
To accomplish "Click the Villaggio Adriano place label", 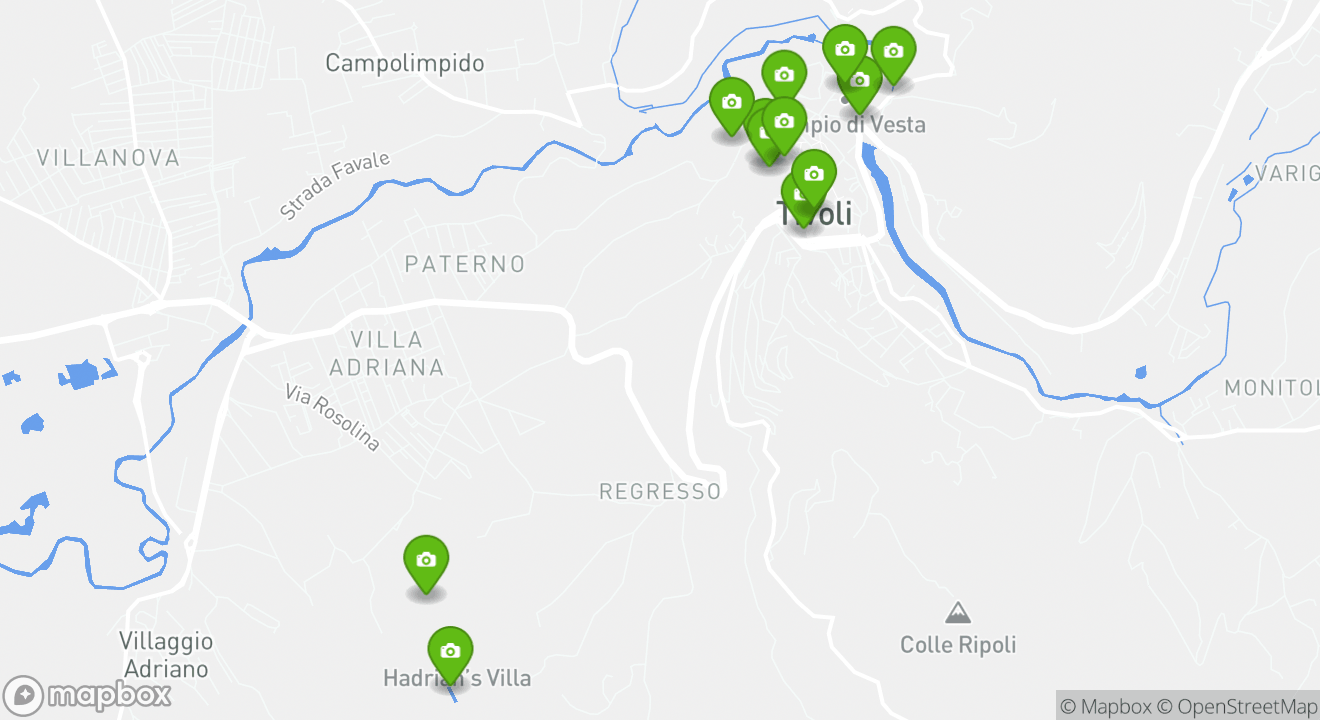I will [166, 655].
